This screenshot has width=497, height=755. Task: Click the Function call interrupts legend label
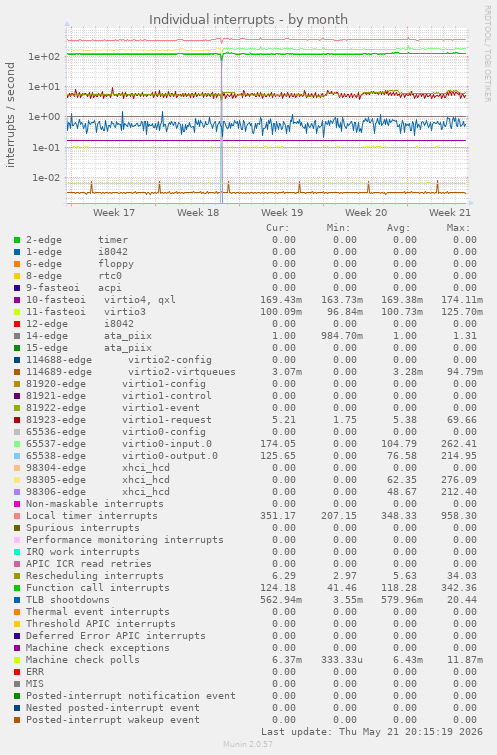98,588
